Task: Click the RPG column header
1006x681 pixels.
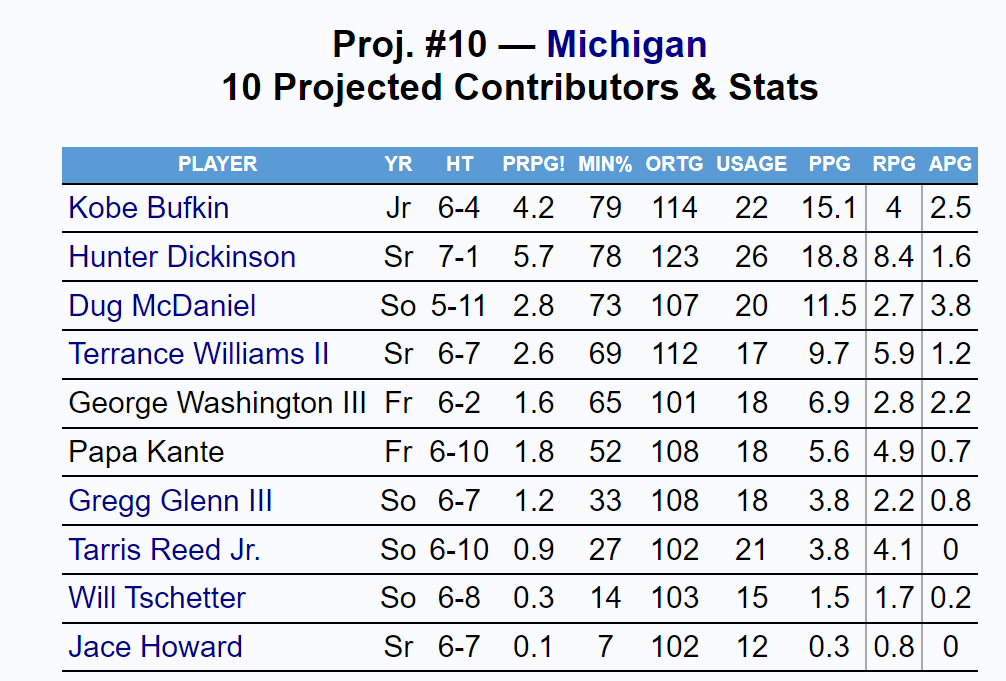Action: [x=893, y=165]
